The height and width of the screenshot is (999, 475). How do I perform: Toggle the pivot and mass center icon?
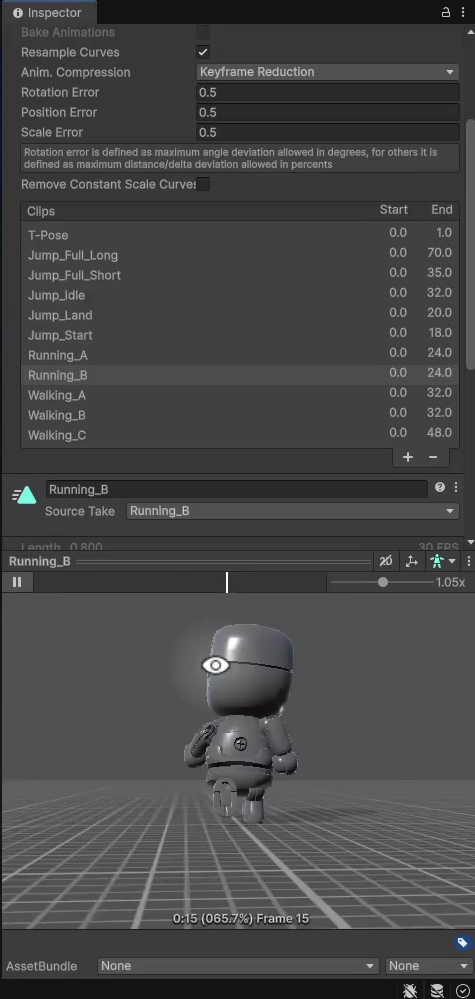(411, 561)
